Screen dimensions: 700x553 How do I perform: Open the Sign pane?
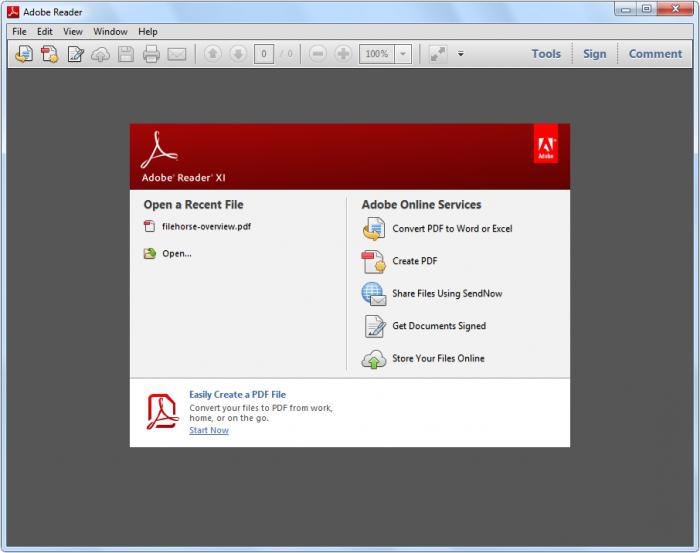point(595,54)
